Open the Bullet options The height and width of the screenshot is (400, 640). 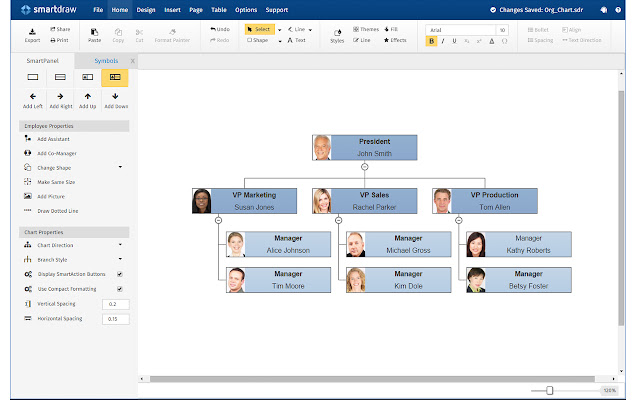538,30
